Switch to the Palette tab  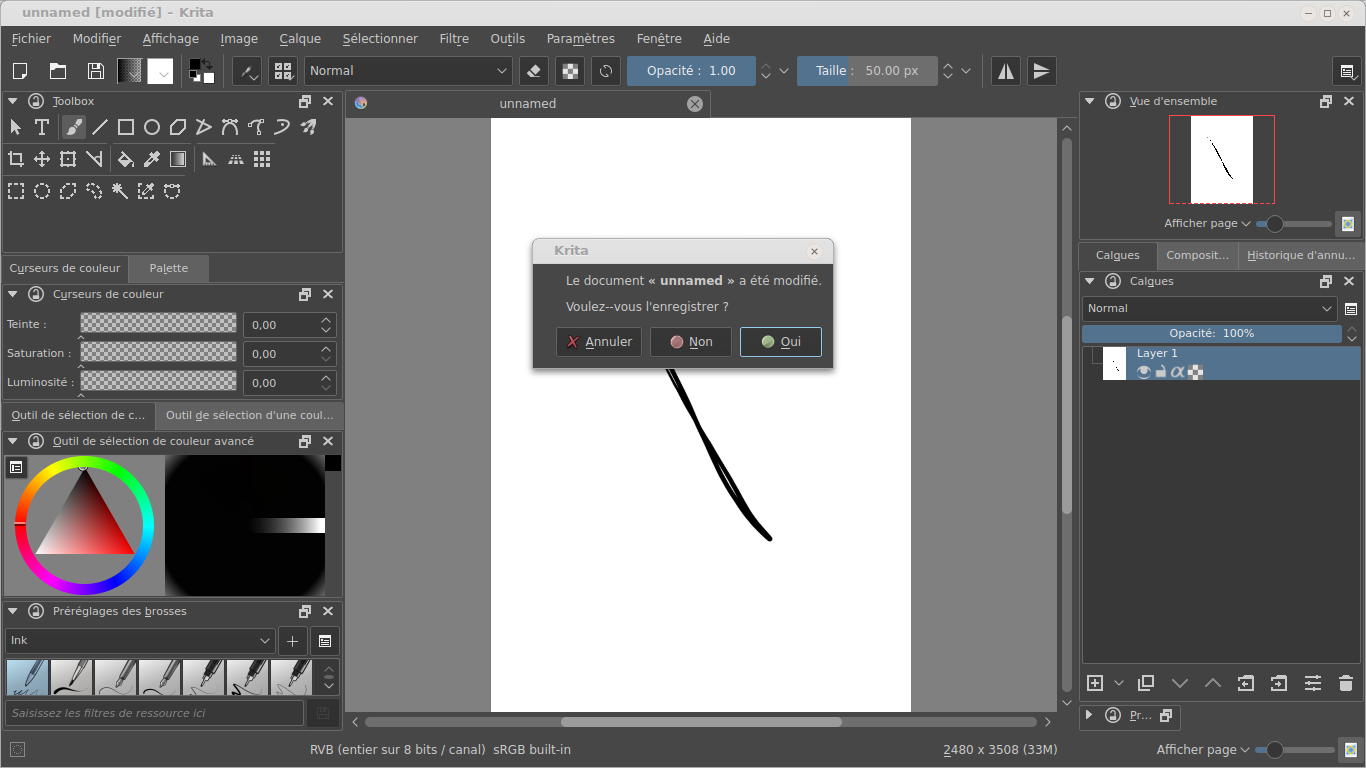coord(169,268)
